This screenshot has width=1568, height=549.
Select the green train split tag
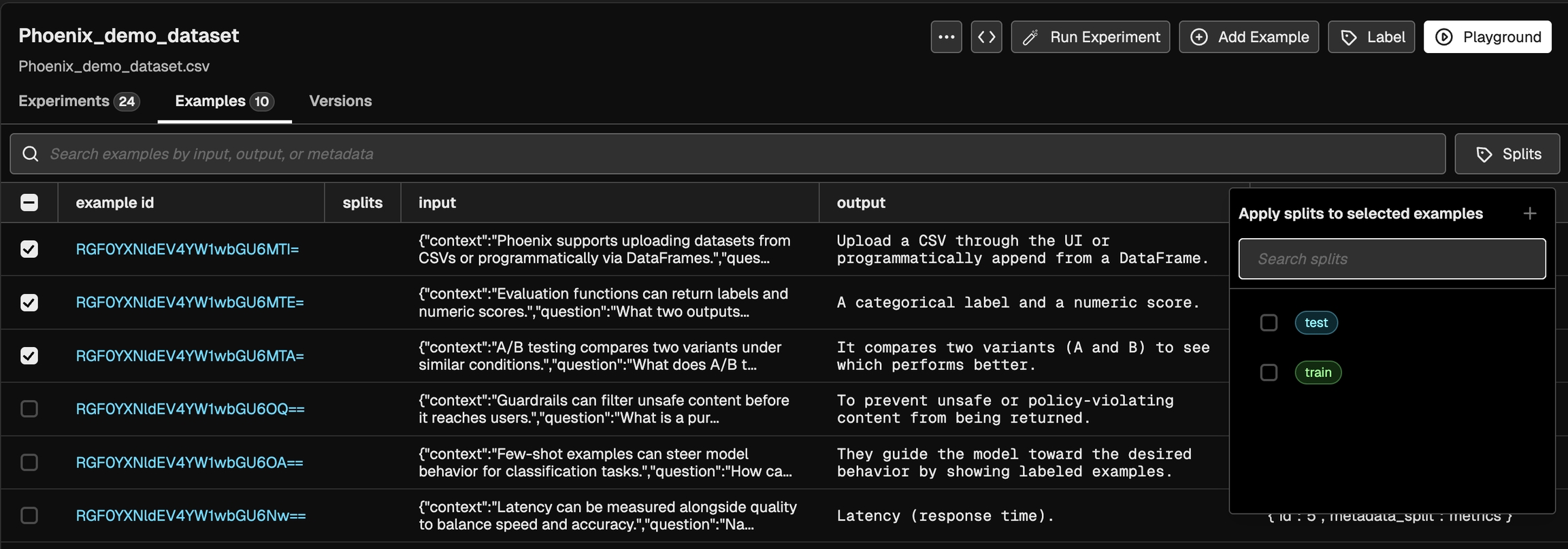pyautogui.click(x=1318, y=372)
